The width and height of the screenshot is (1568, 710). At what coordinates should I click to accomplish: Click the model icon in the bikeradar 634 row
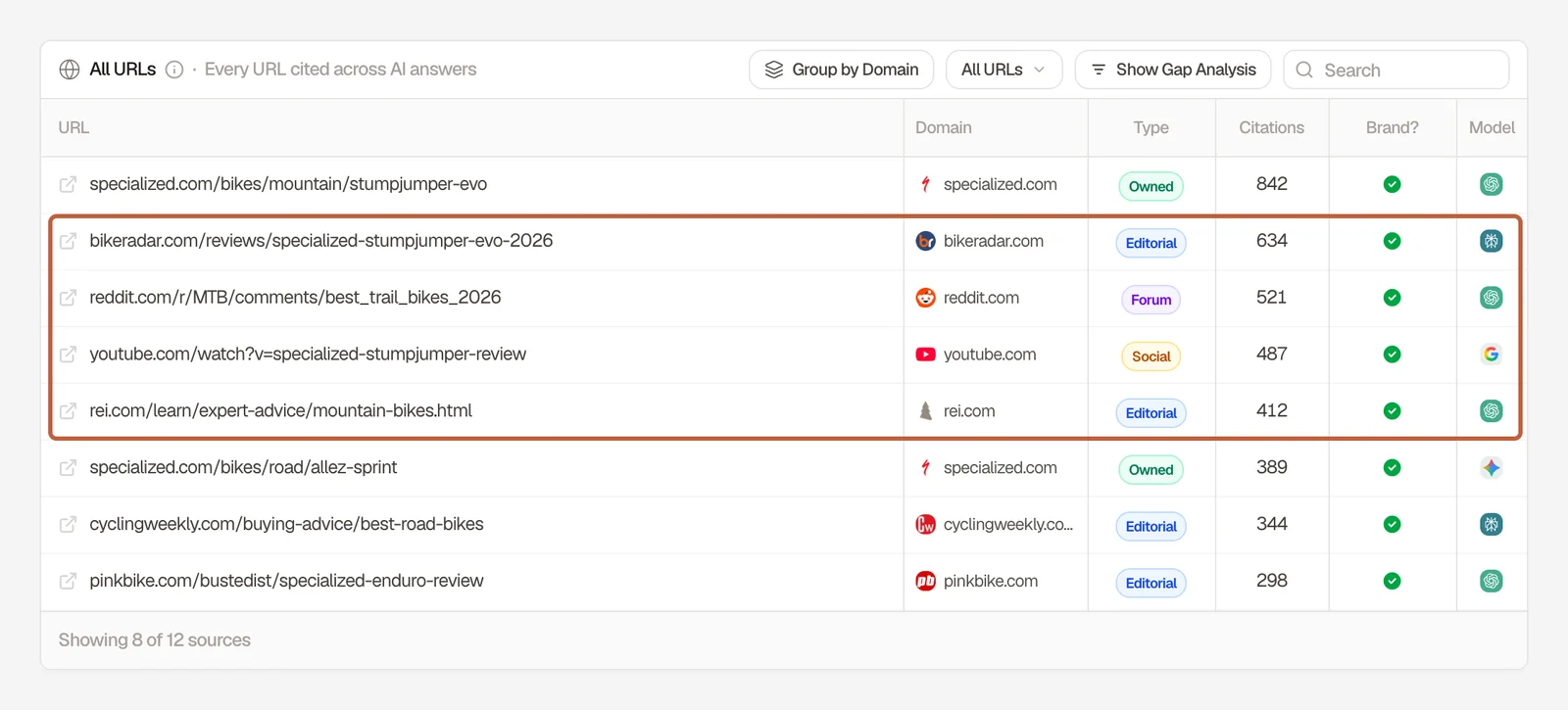click(x=1492, y=241)
